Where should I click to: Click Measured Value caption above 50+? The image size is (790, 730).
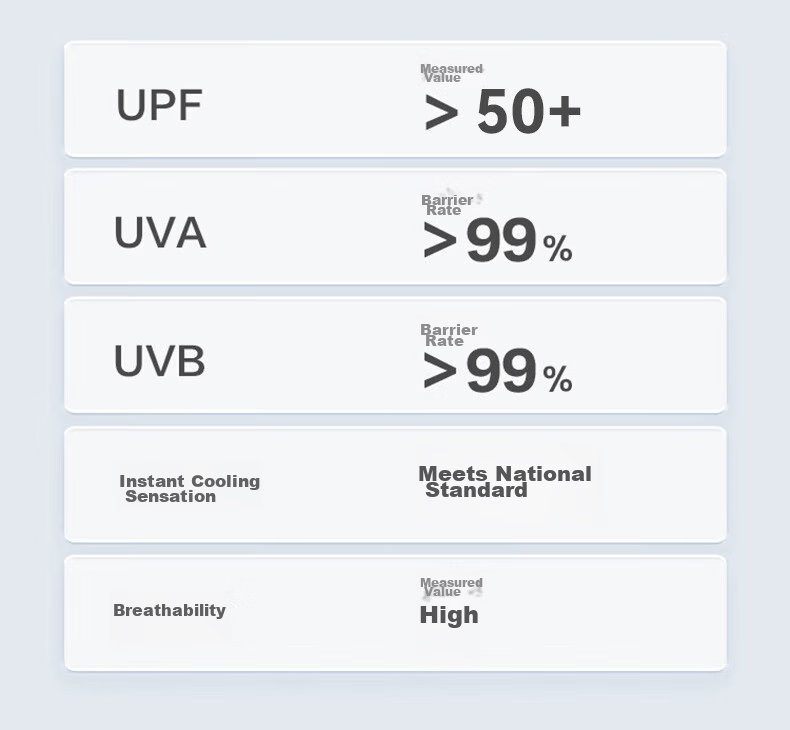451,73
